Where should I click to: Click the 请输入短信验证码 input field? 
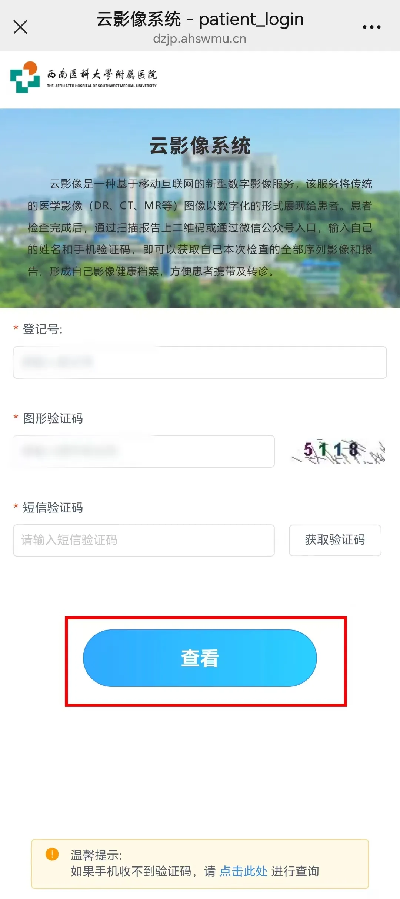point(144,540)
